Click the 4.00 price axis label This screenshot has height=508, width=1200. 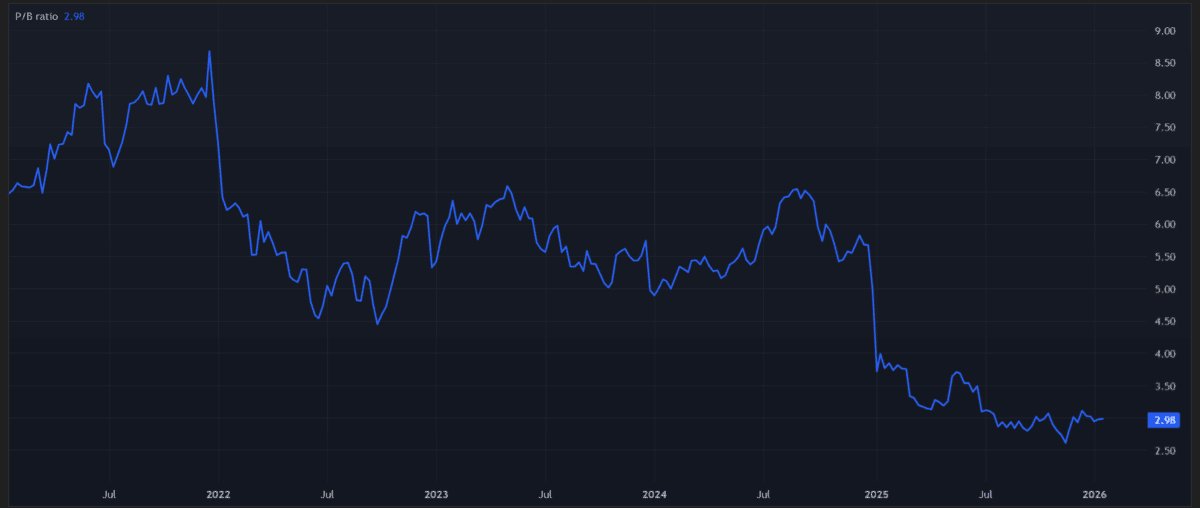coord(1164,354)
